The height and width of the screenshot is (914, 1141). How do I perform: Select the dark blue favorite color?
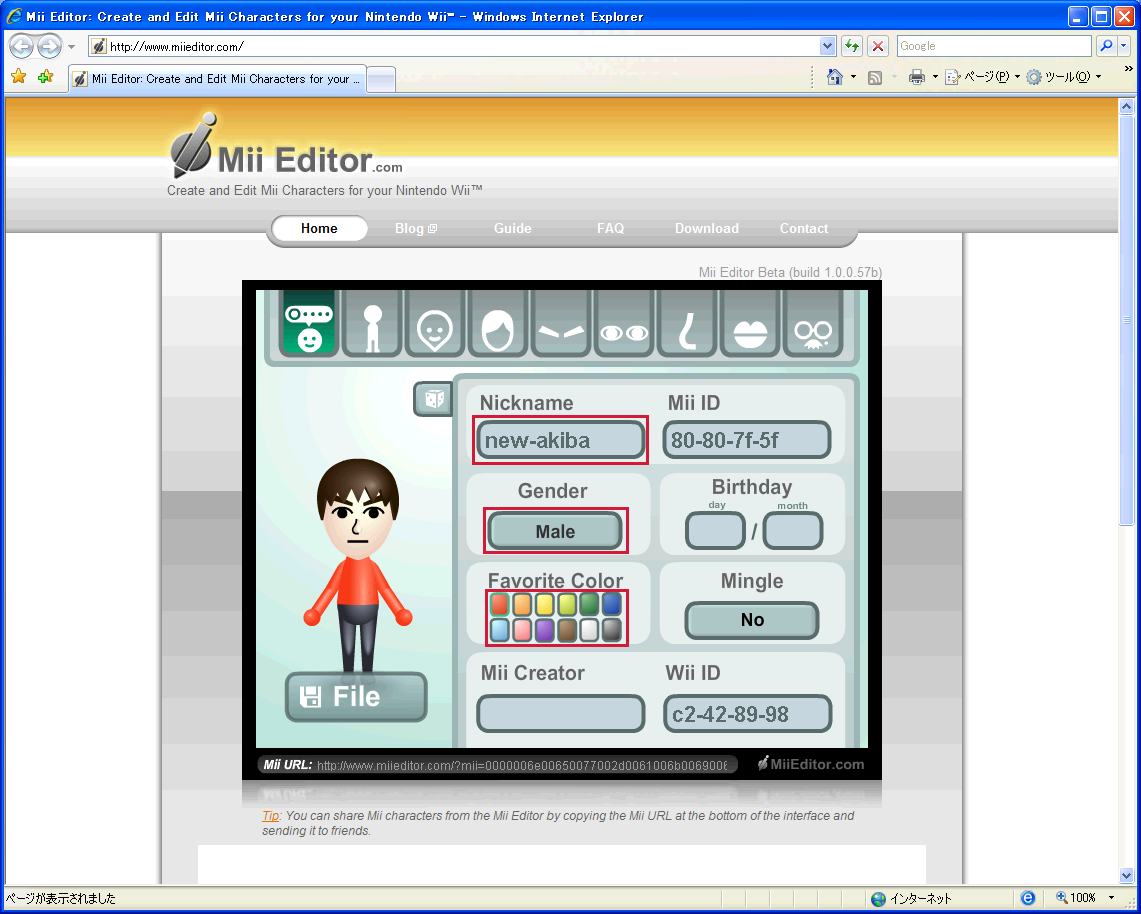coord(612,603)
